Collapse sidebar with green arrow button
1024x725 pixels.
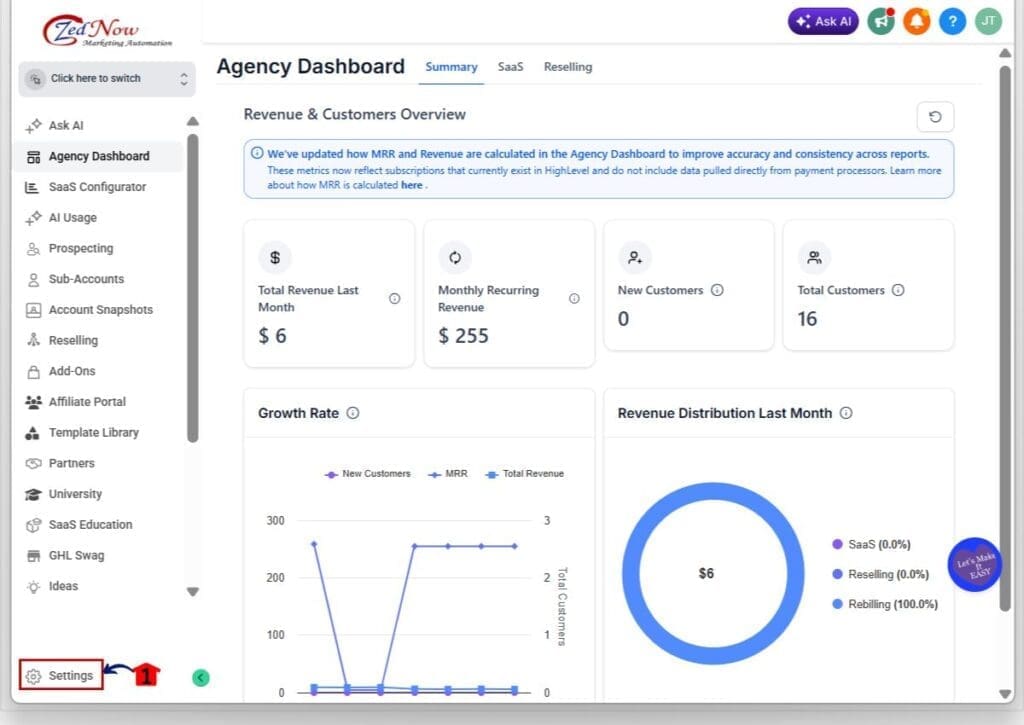point(200,678)
